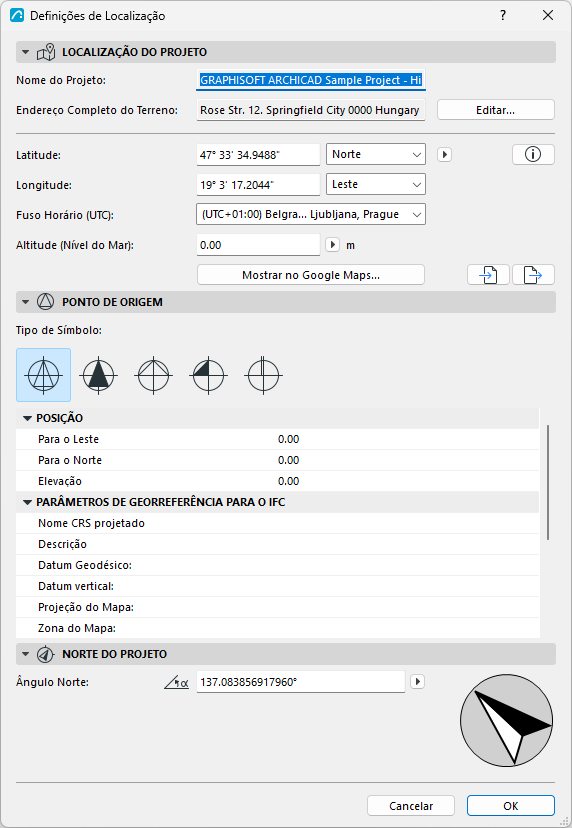572x828 pixels.
Task: Click the Longitude value field
Action: tap(258, 185)
